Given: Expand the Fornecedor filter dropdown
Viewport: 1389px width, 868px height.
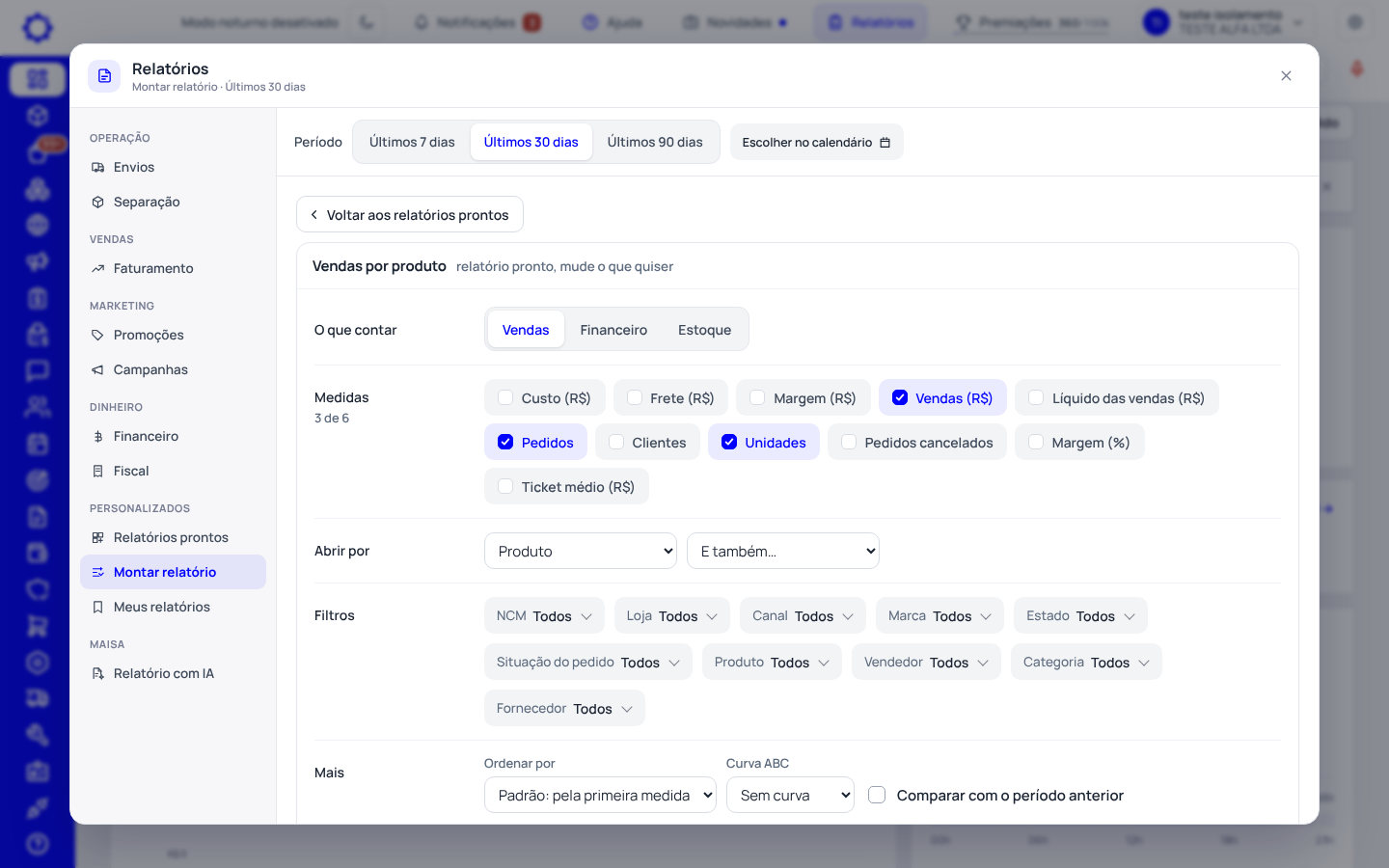Looking at the screenshot, I should click(x=564, y=709).
